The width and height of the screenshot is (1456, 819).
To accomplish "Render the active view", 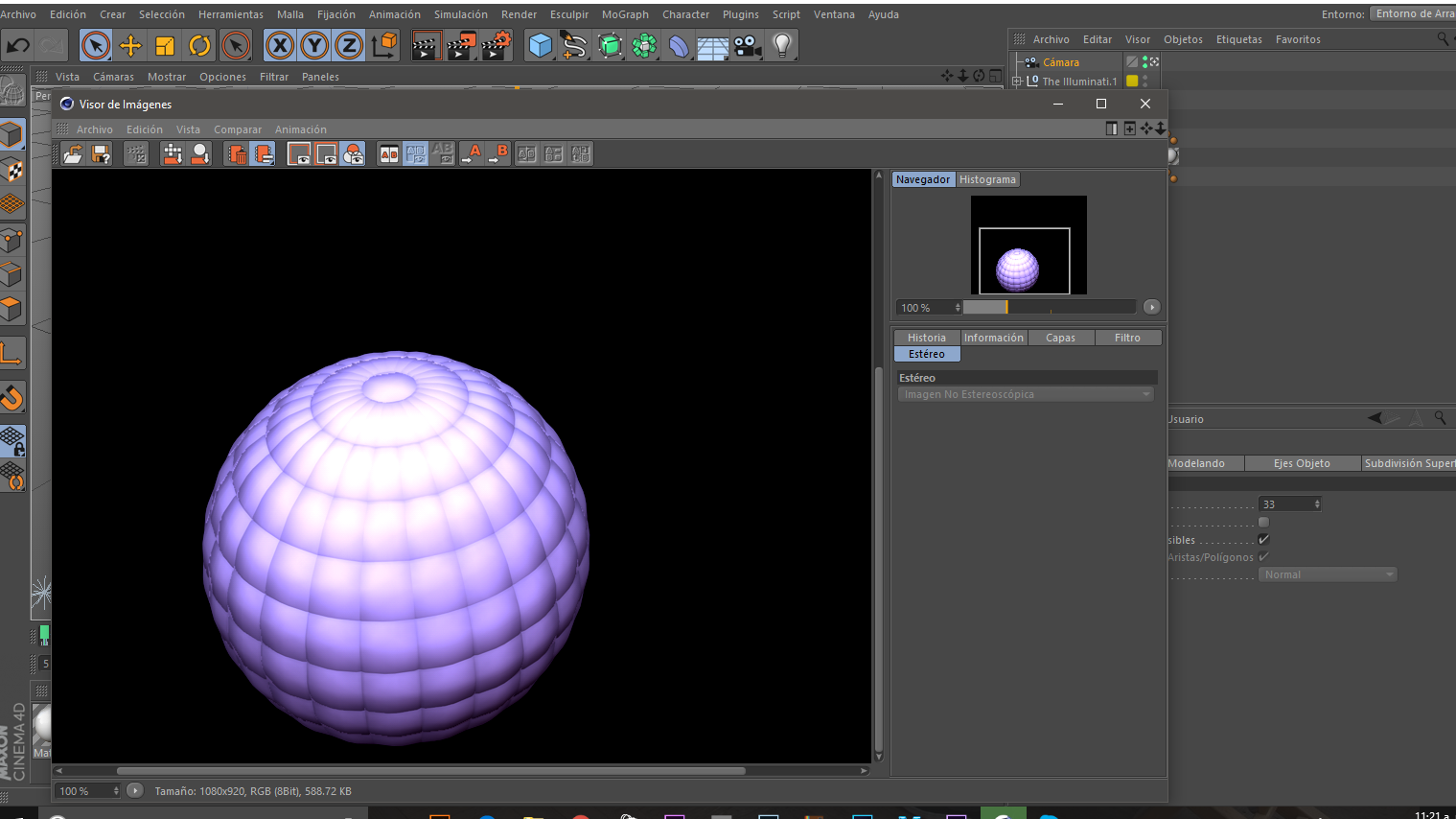I will click(x=426, y=45).
